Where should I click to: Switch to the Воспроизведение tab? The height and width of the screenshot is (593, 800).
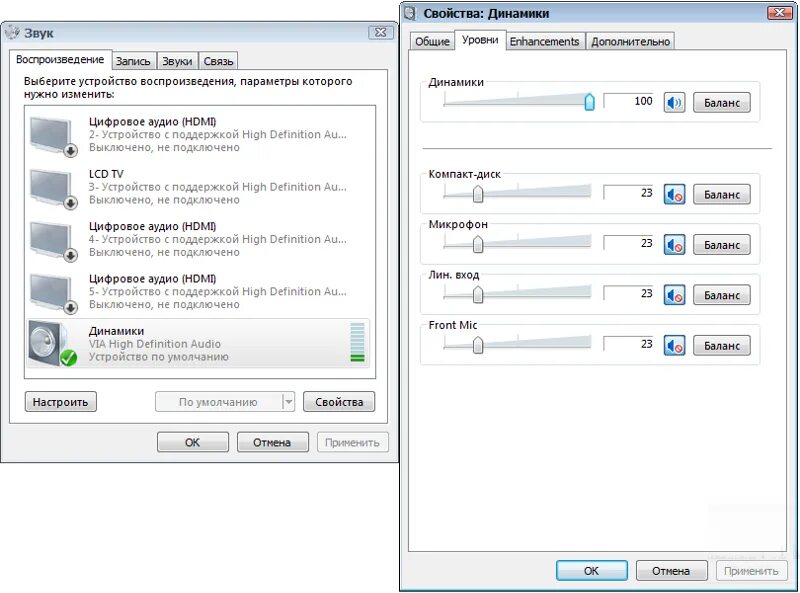click(x=60, y=60)
